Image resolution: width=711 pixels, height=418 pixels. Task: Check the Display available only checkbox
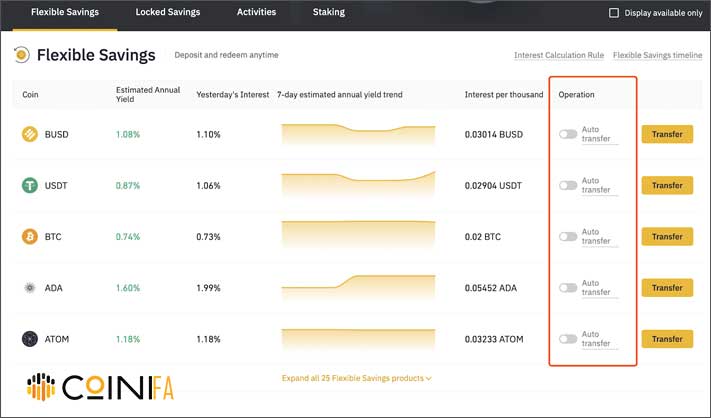[x=614, y=13]
